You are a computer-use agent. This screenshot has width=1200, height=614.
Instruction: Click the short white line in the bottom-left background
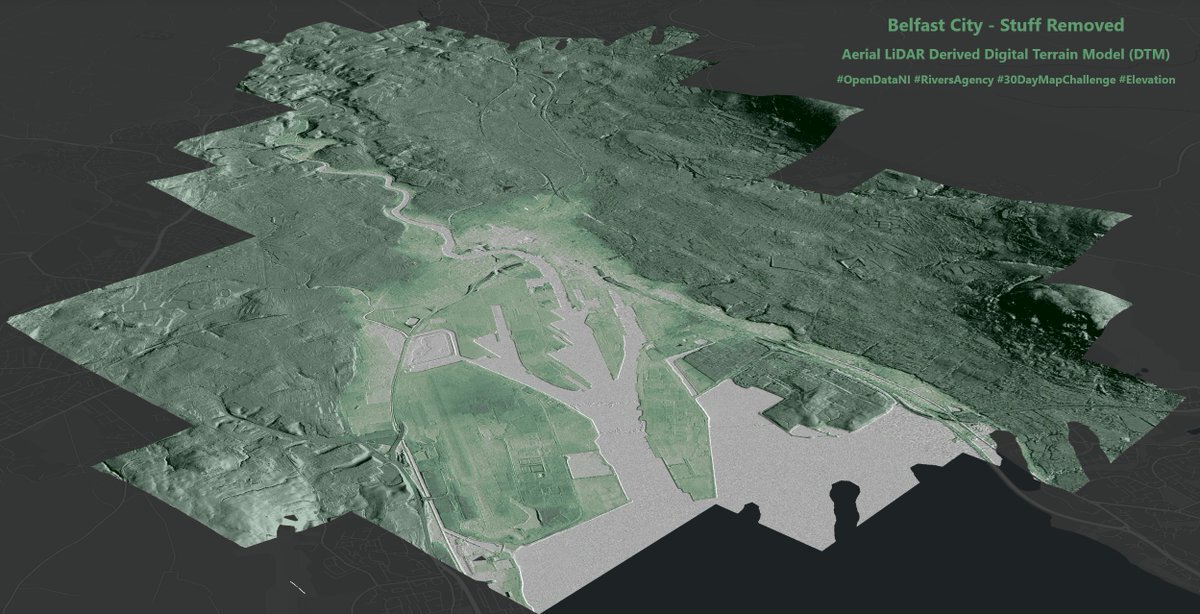(x=297, y=582)
